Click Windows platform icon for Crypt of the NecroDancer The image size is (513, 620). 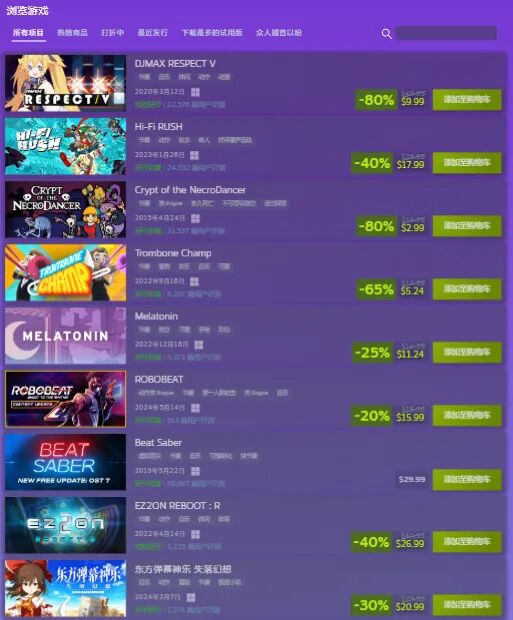click(x=195, y=218)
